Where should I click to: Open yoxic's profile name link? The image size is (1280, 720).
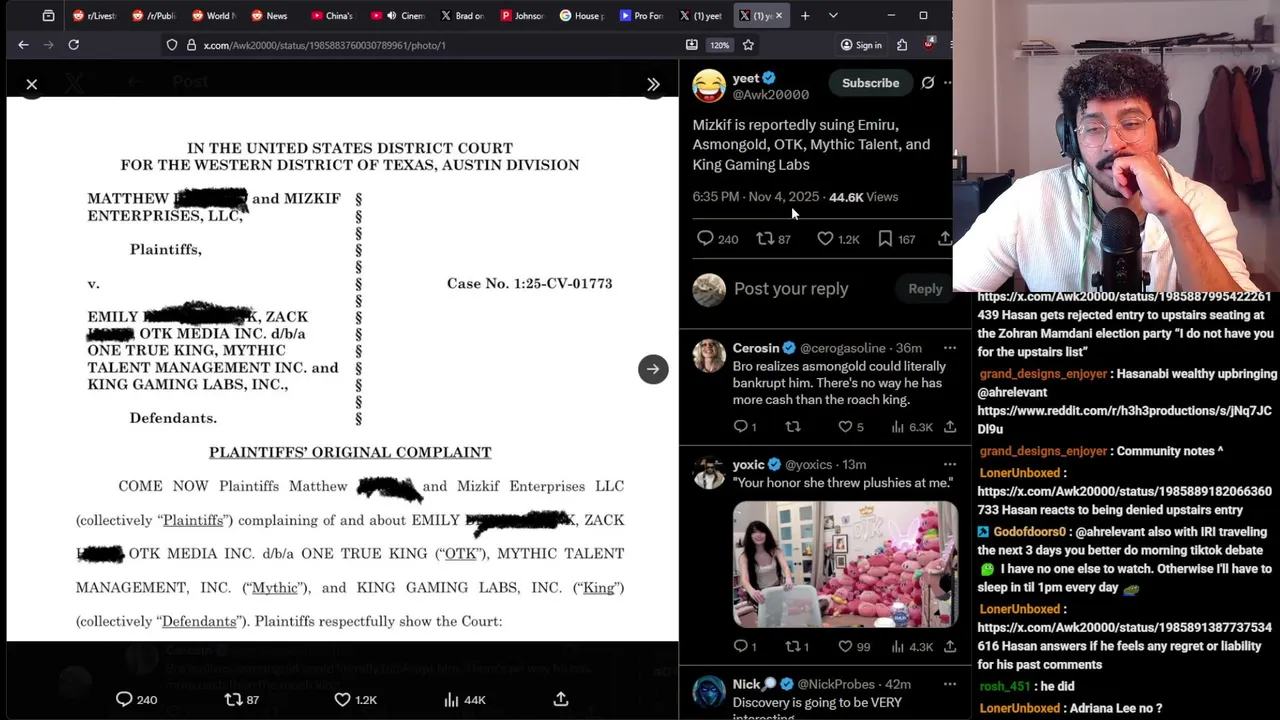[x=748, y=464]
